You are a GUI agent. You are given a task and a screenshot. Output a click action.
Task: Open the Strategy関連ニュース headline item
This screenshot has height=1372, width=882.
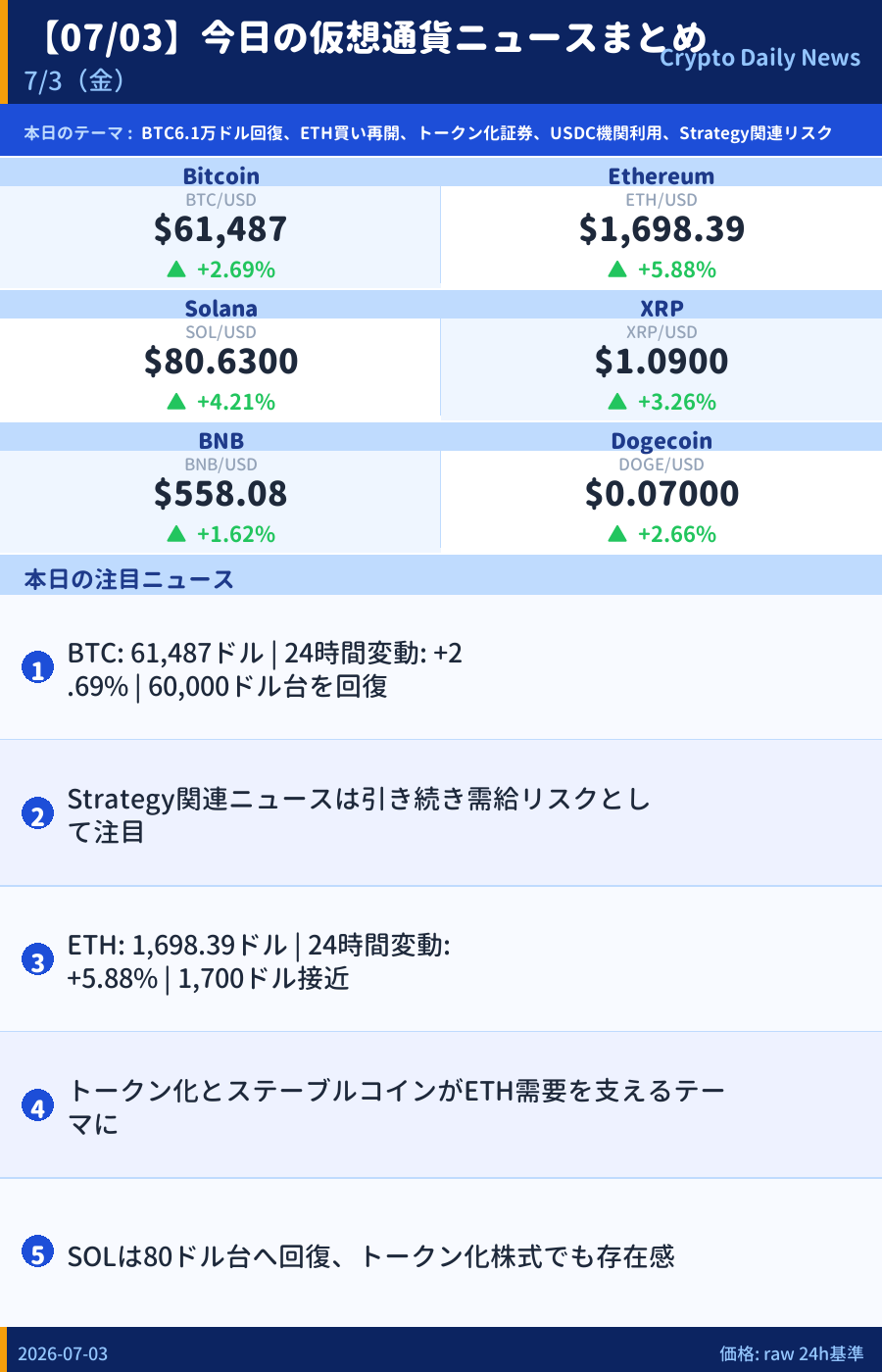441,813
